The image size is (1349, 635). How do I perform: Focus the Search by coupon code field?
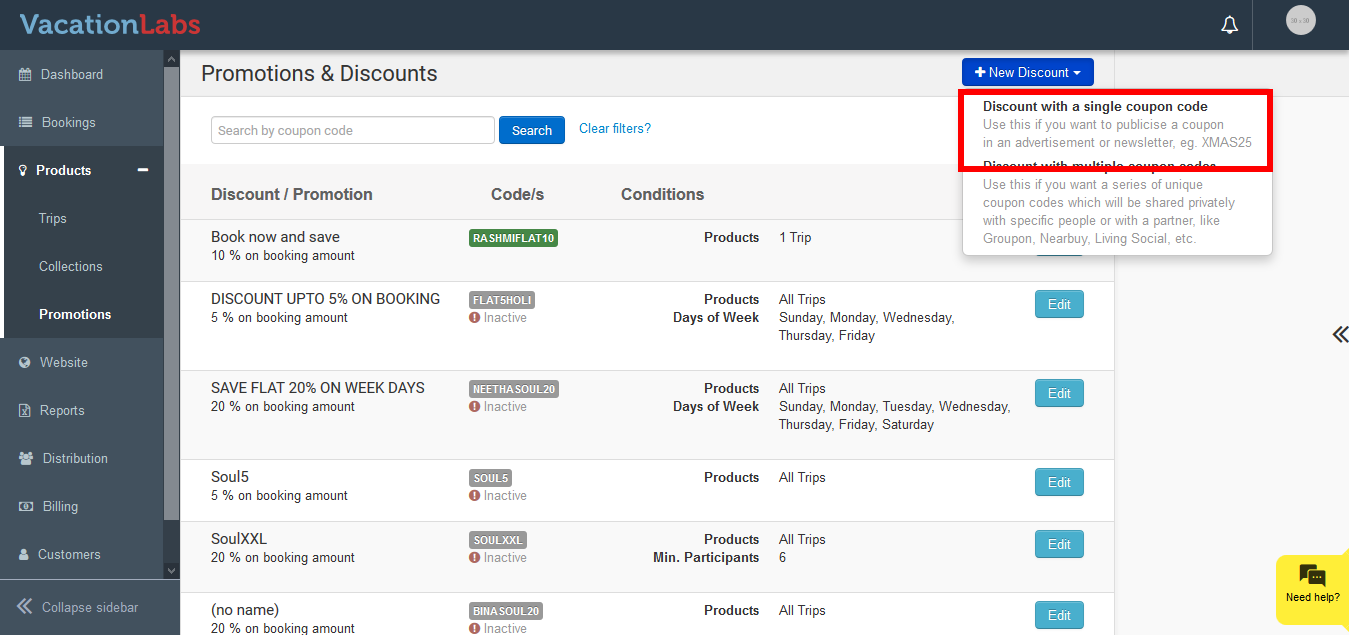(x=352, y=131)
